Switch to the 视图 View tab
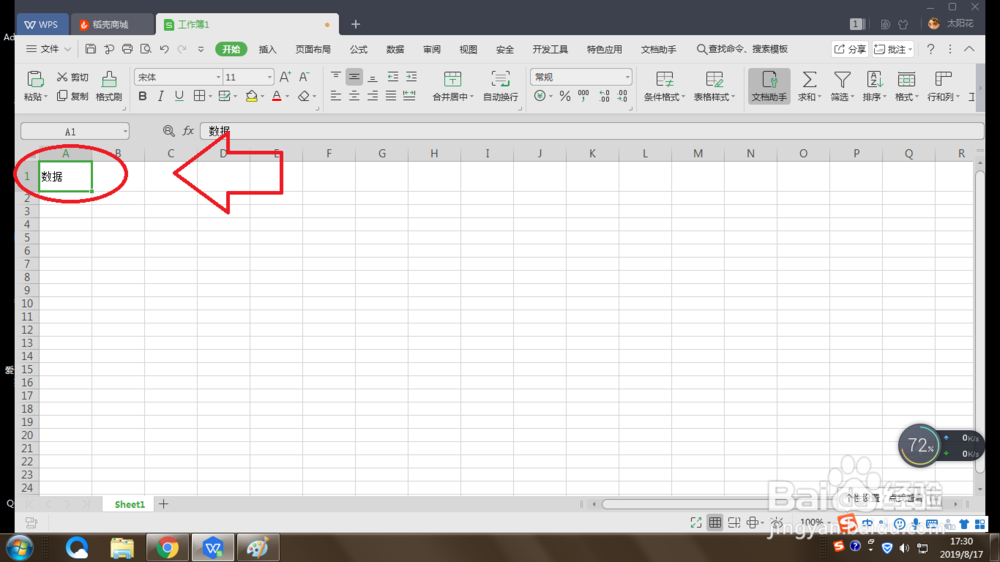This screenshot has width=1000, height=562. 469,49
